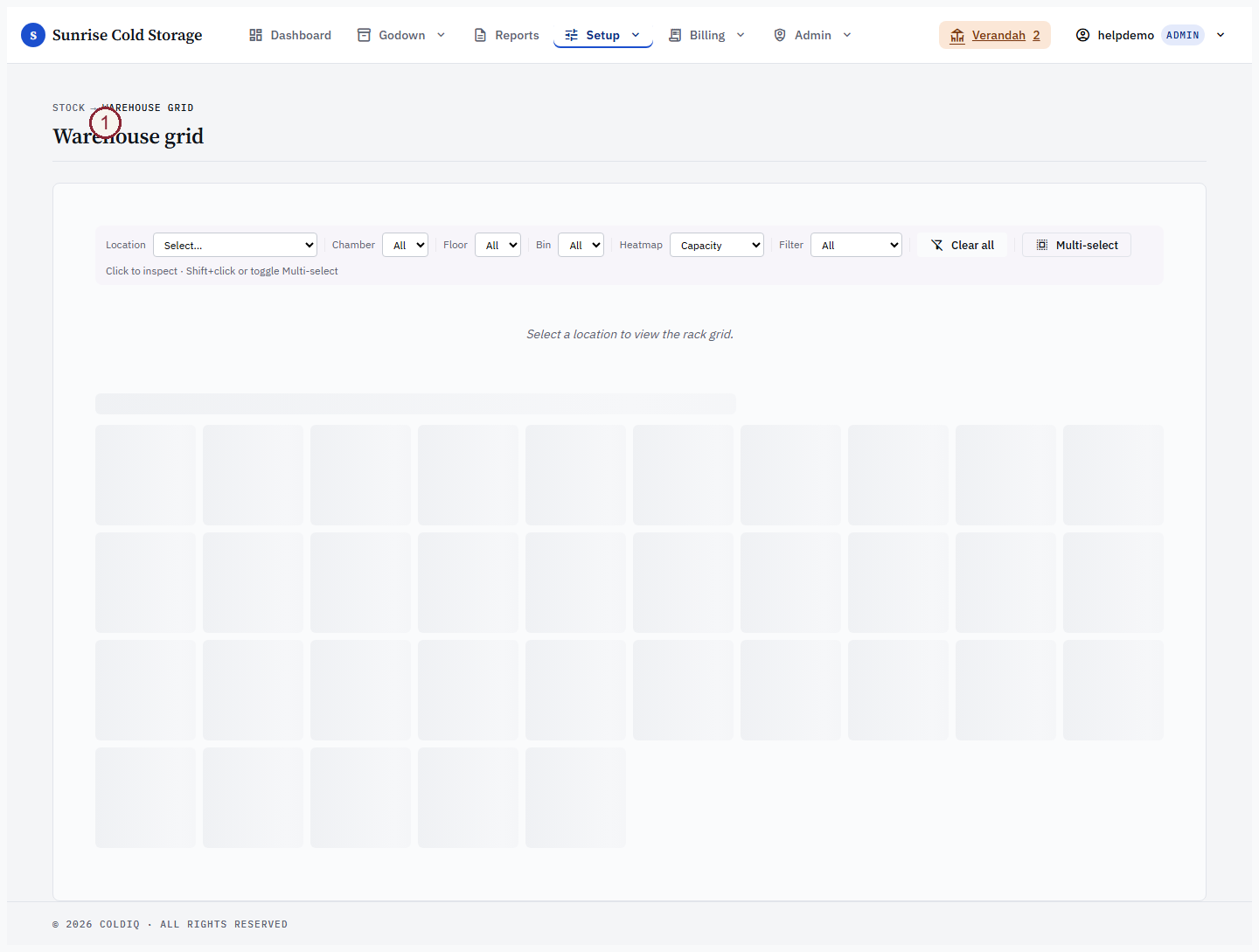Open the Admin menu
This screenshot has width=1259, height=952.
pos(812,35)
